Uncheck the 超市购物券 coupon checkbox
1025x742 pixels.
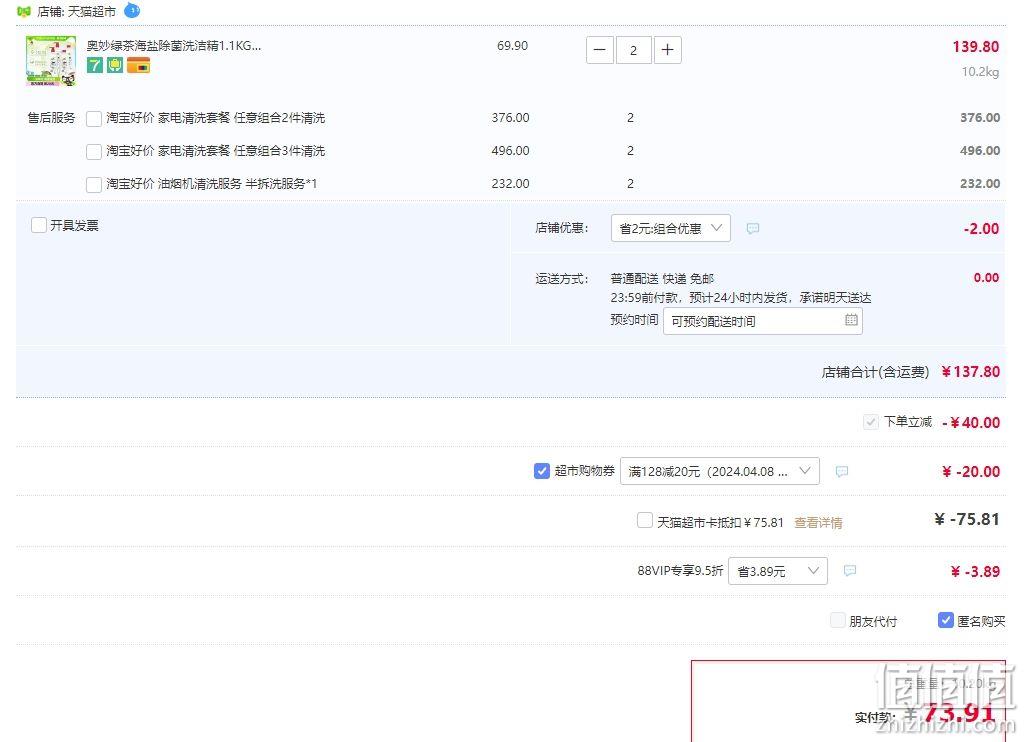click(542, 471)
